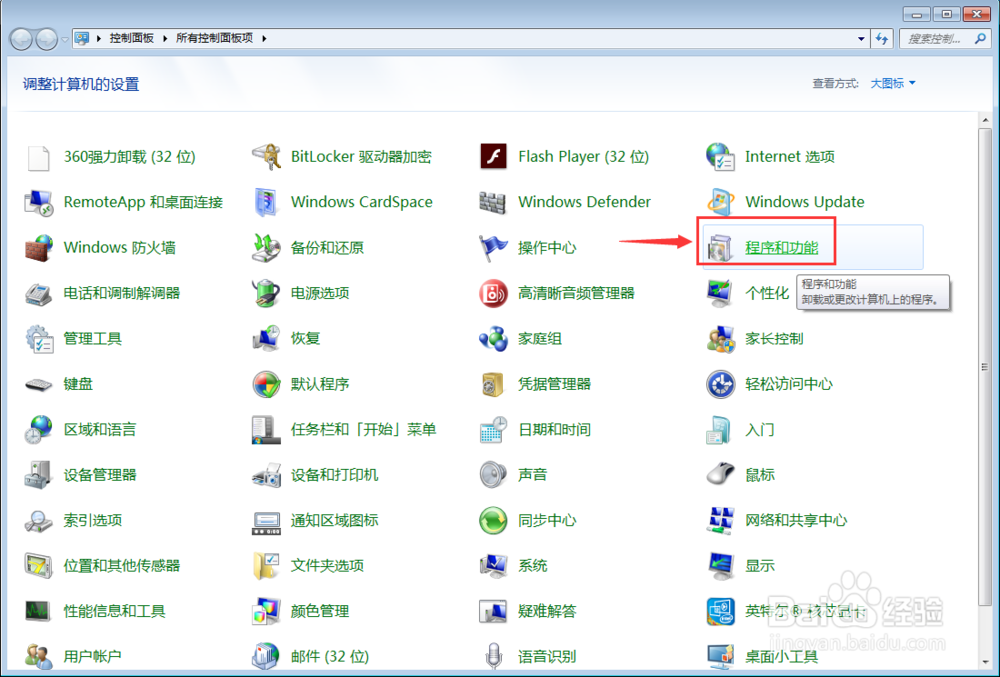Open the 家长控制 icon
1000x677 pixels.
tap(721, 338)
